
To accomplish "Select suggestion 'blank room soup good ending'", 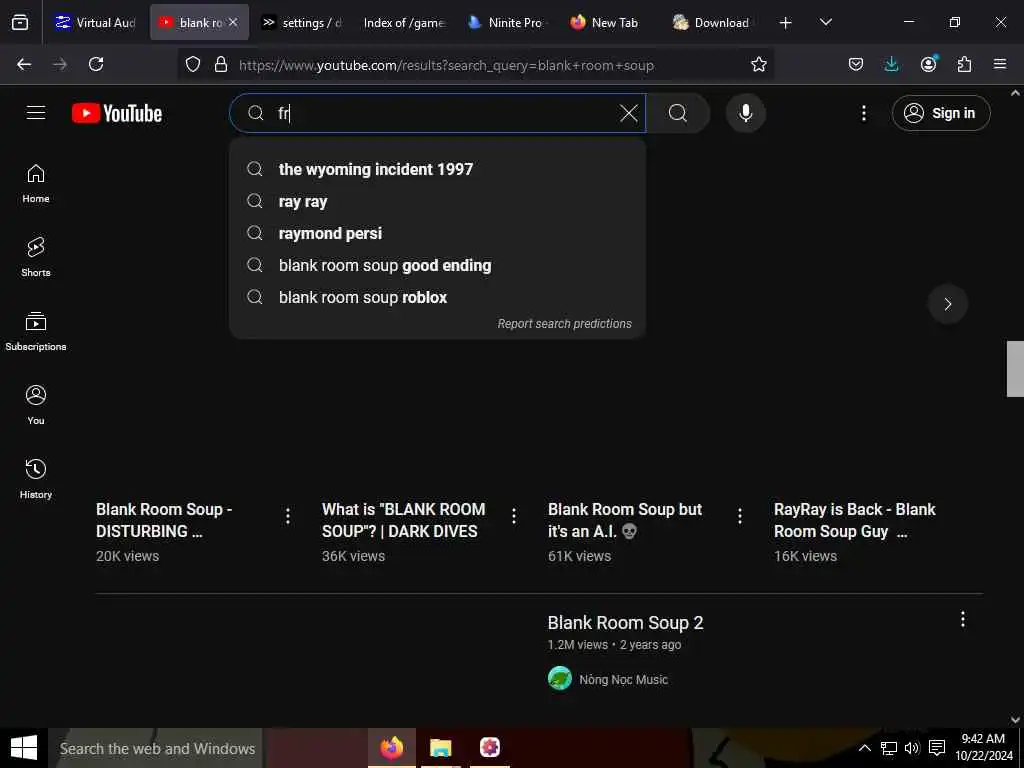I will [x=438, y=265].
